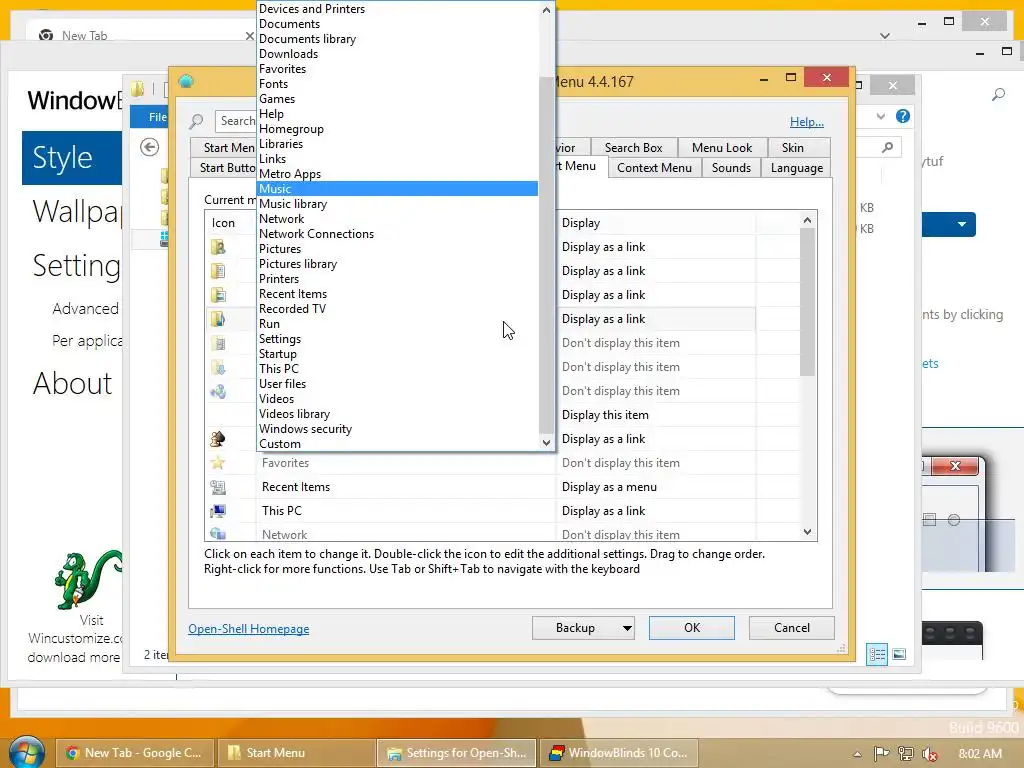Open the Sounds tab
Viewport: 1024px width, 768px height.
click(x=731, y=168)
